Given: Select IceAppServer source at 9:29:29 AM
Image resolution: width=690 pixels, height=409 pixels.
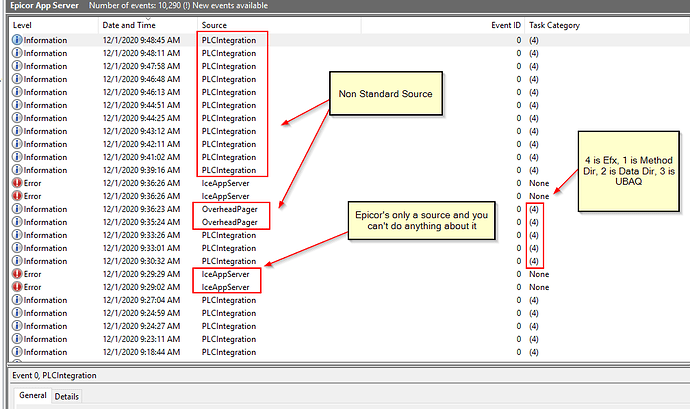Looking at the screenshot, I should 225,274.
